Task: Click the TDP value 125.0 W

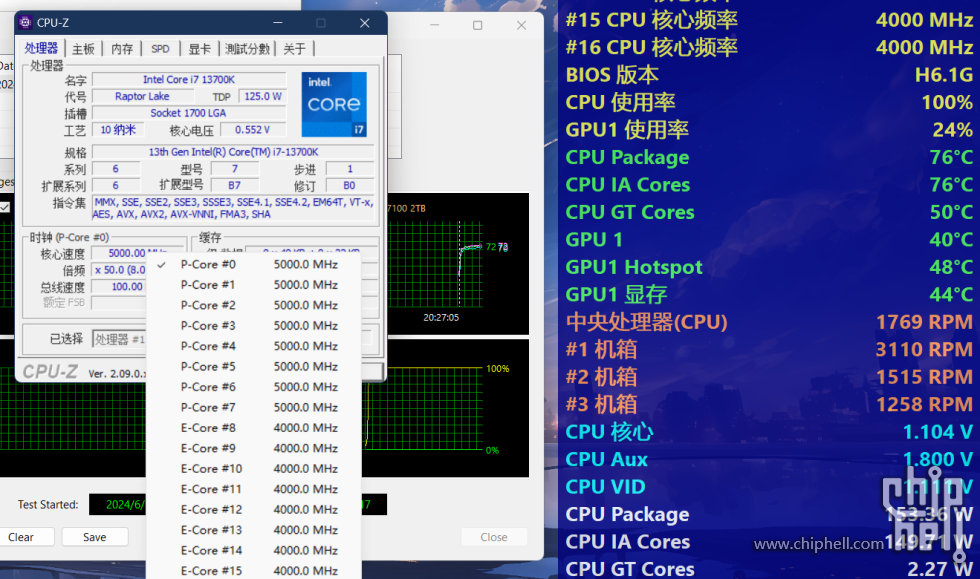Action: pos(262,96)
